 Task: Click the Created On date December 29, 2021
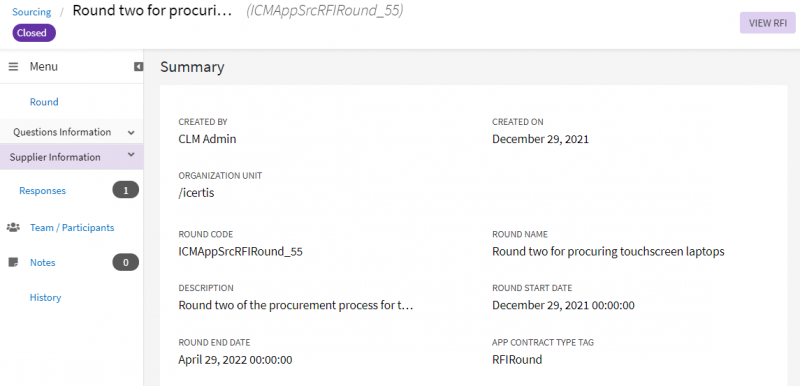pos(540,139)
